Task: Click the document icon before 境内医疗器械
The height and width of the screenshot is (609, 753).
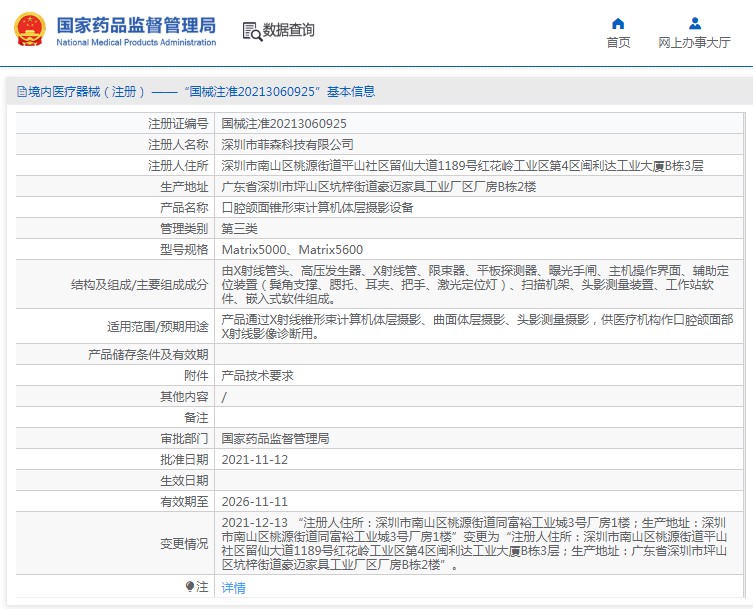Action: [22, 91]
